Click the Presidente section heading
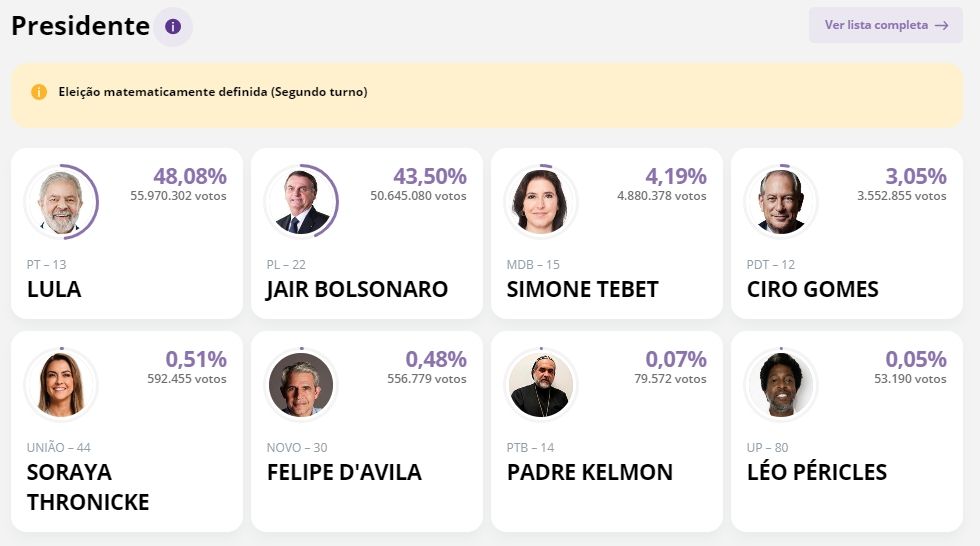Image resolution: width=980 pixels, height=546 pixels. click(80, 26)
